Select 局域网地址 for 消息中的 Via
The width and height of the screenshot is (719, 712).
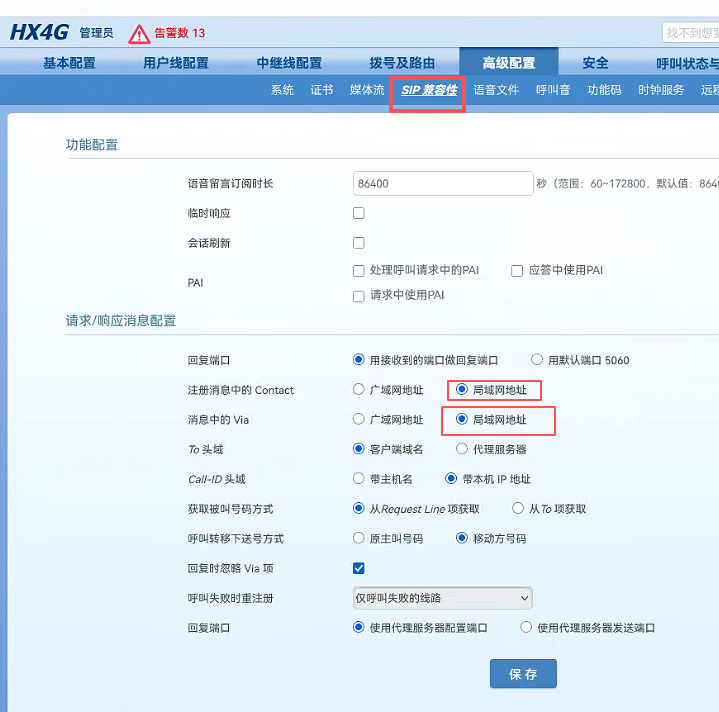462,419
